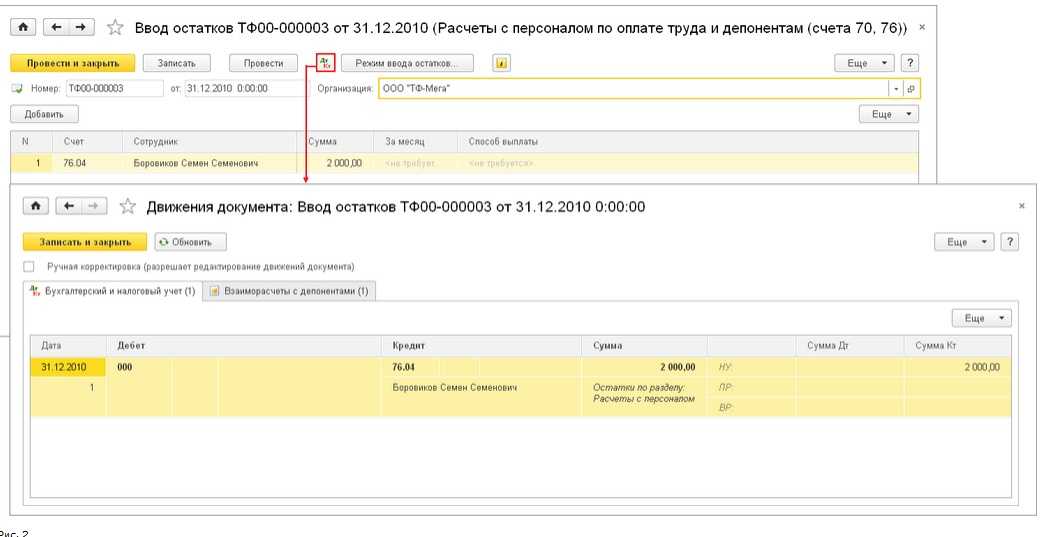
Task: Open help (?) in the Движения документа window
Action: point(1009,242)
